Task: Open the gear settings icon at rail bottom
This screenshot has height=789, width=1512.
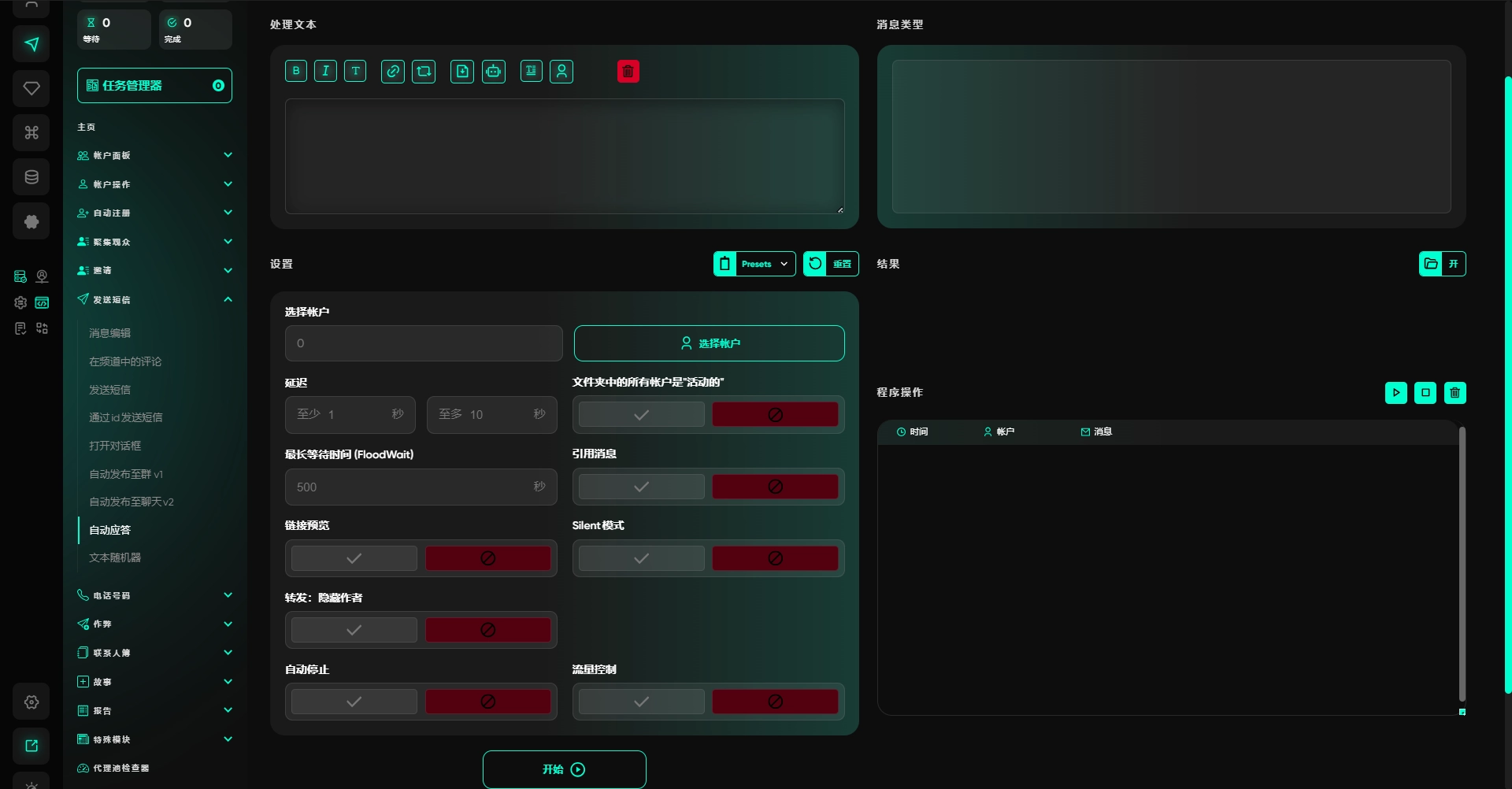Action: [x=31, y=702]
